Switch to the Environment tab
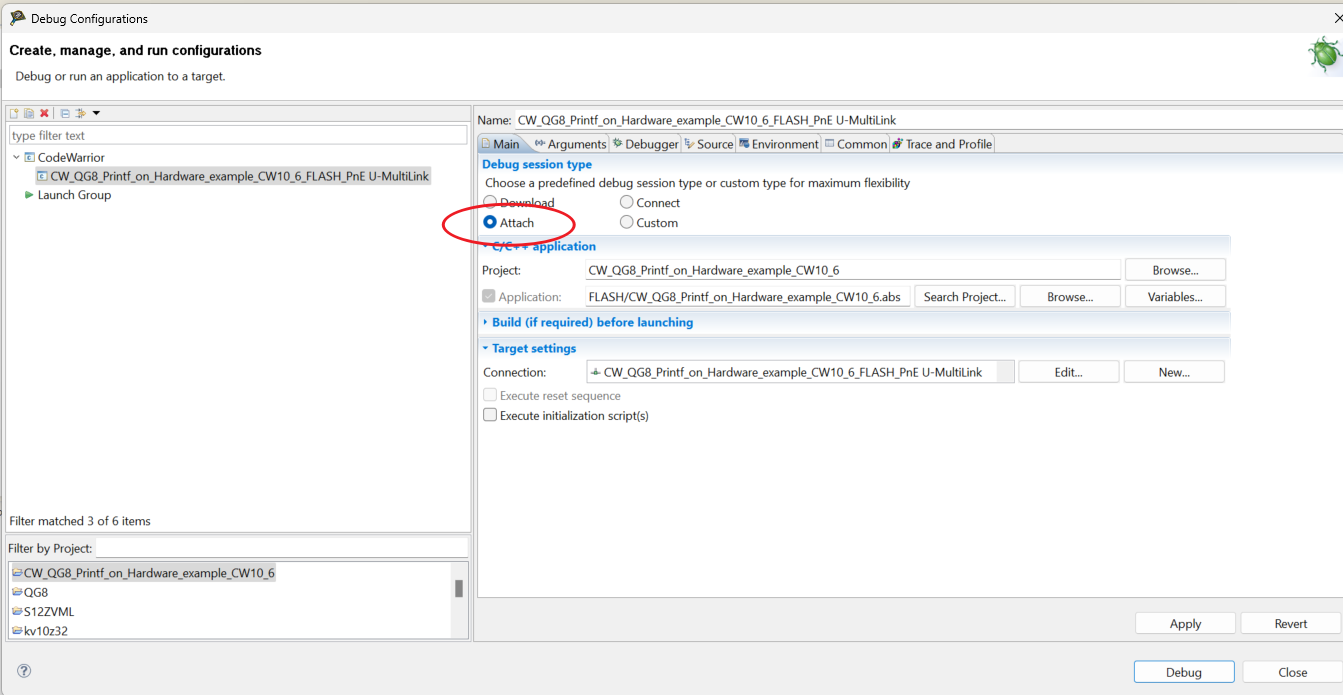The image size is (1343, 695). click(x=779, y=144)
